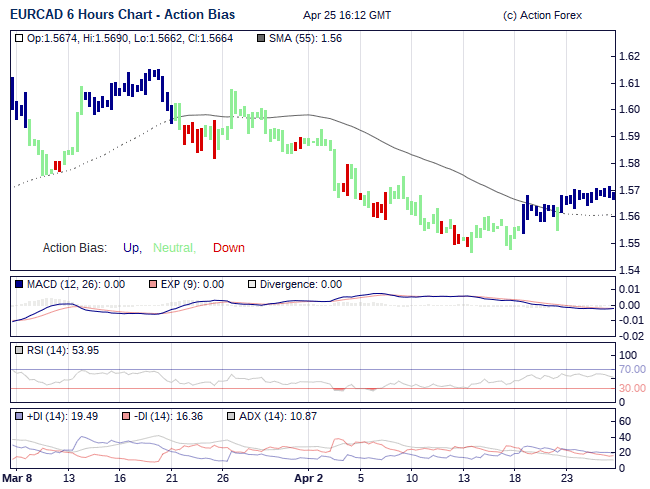This screenshot has height=489, width=650.
Task: Click the Divergence: 0.00 label
Action: (301, 284)
